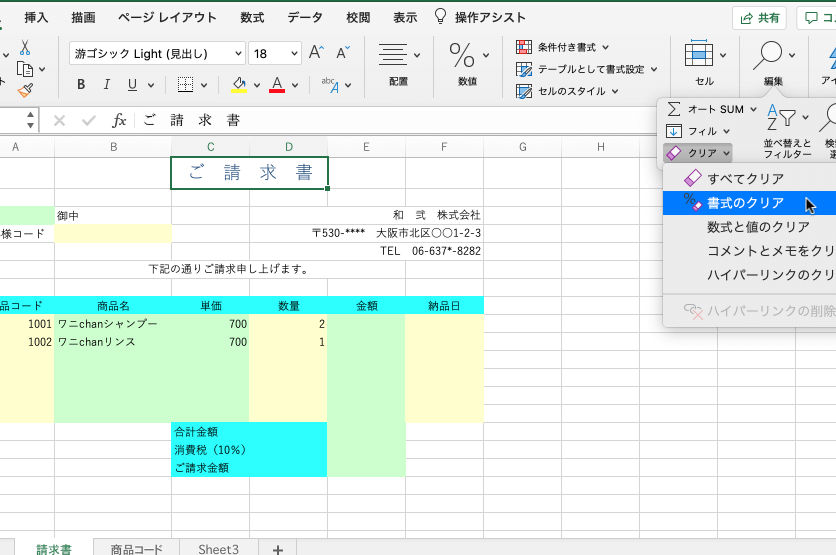Expand the fill color dropdown arrow
Screen dimensions: 836x555
[256, 85]
